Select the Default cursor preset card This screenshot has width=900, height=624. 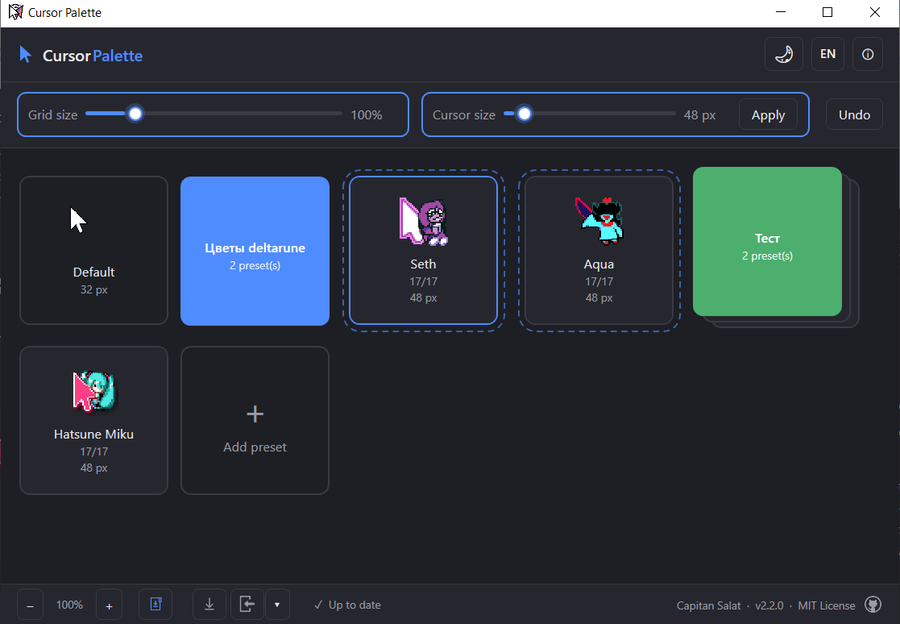(x=94, y=250)
